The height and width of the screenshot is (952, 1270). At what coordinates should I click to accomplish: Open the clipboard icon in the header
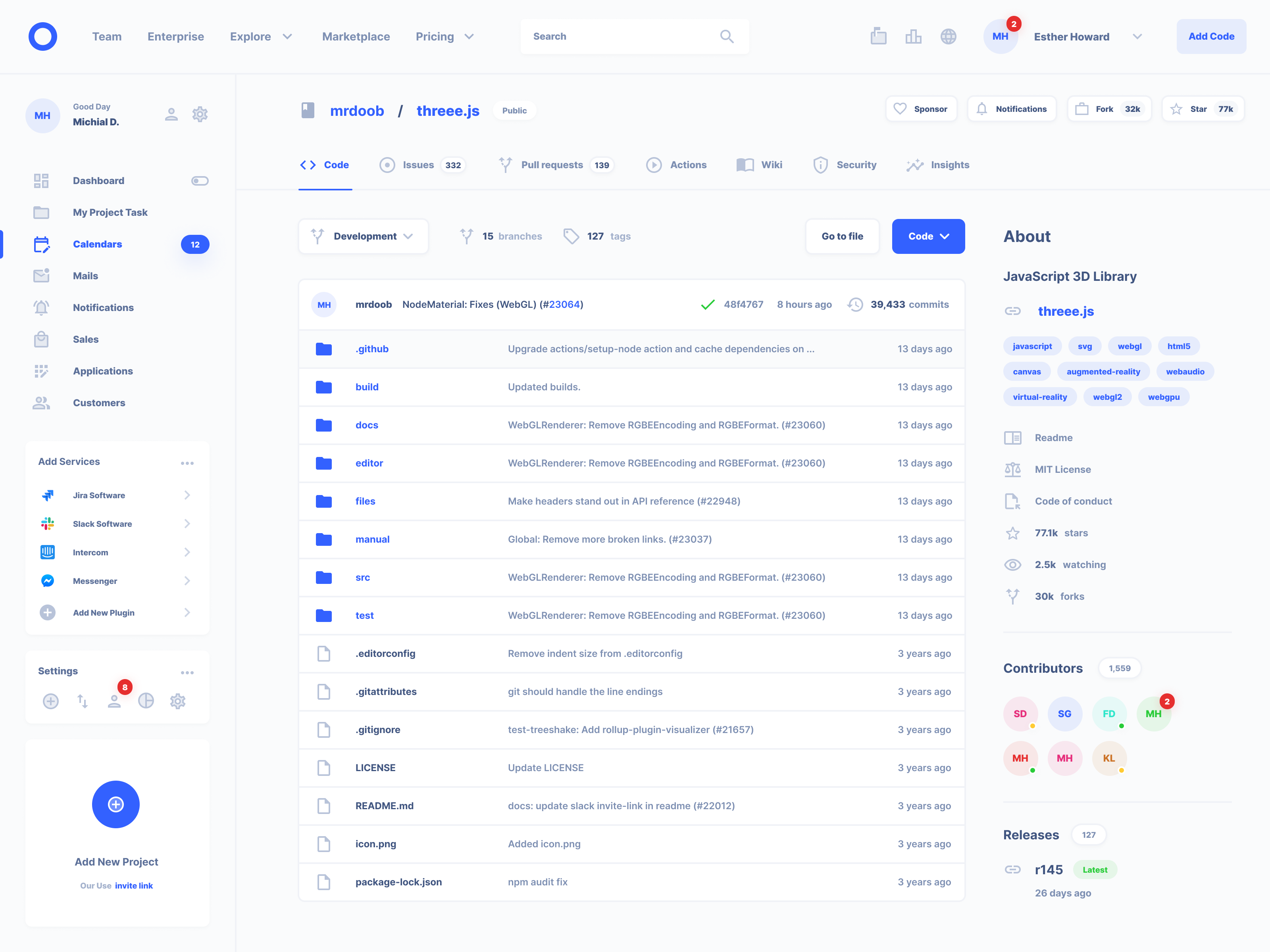[878, 36]
